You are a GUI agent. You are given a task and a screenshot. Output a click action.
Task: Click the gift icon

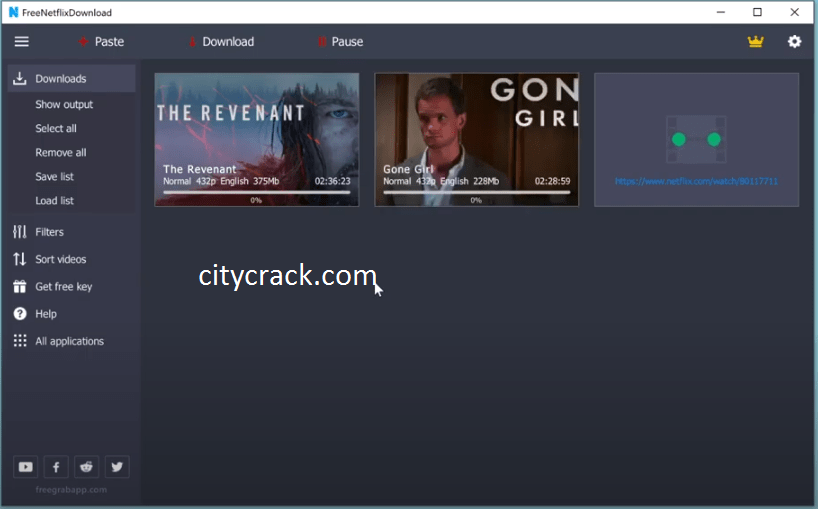(20, 286)
